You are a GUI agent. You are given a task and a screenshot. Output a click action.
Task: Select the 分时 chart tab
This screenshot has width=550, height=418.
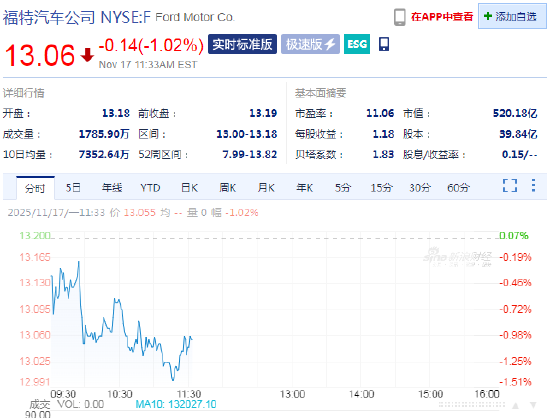(35, 188)
